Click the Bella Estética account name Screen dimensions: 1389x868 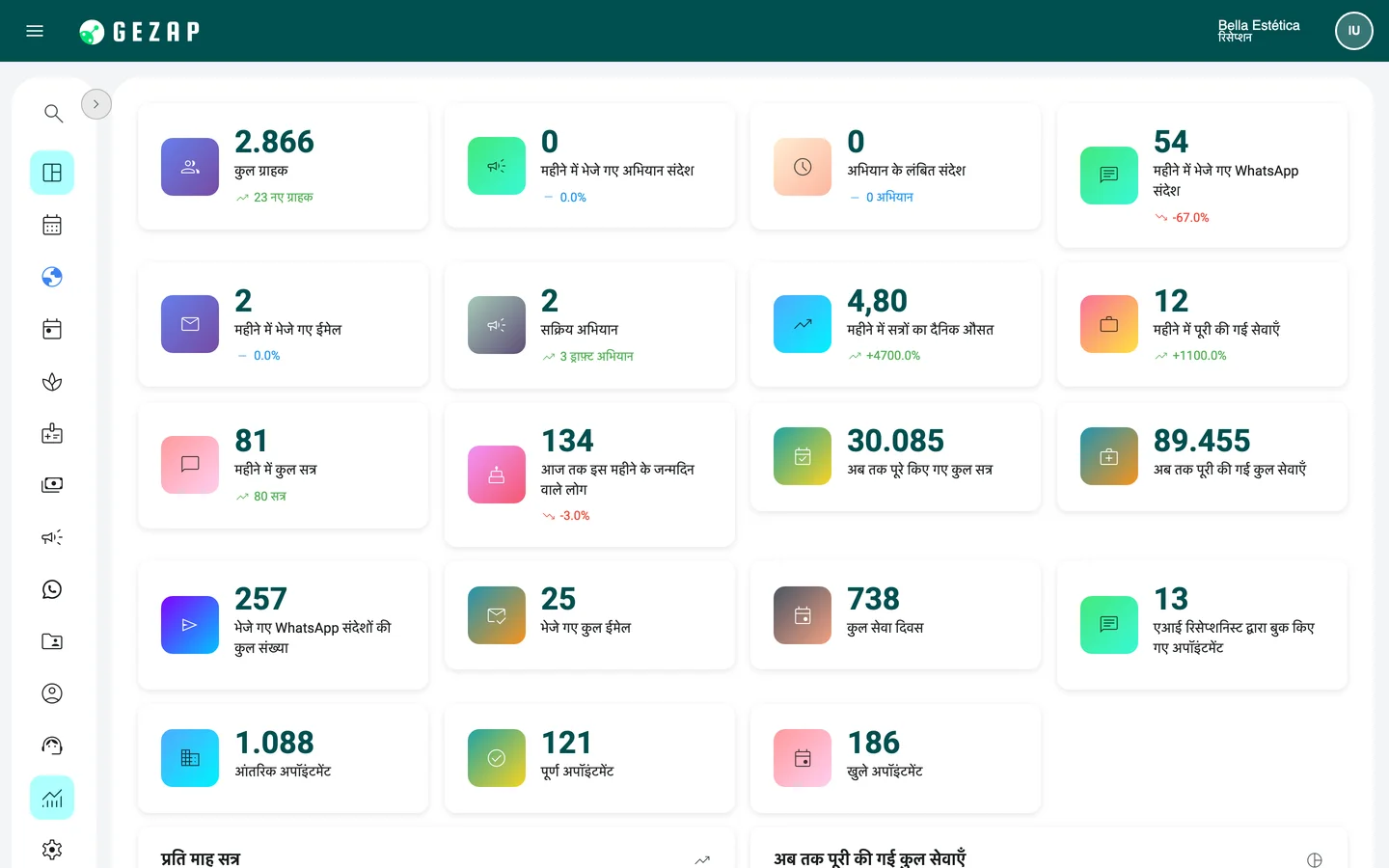(1259, 26)
